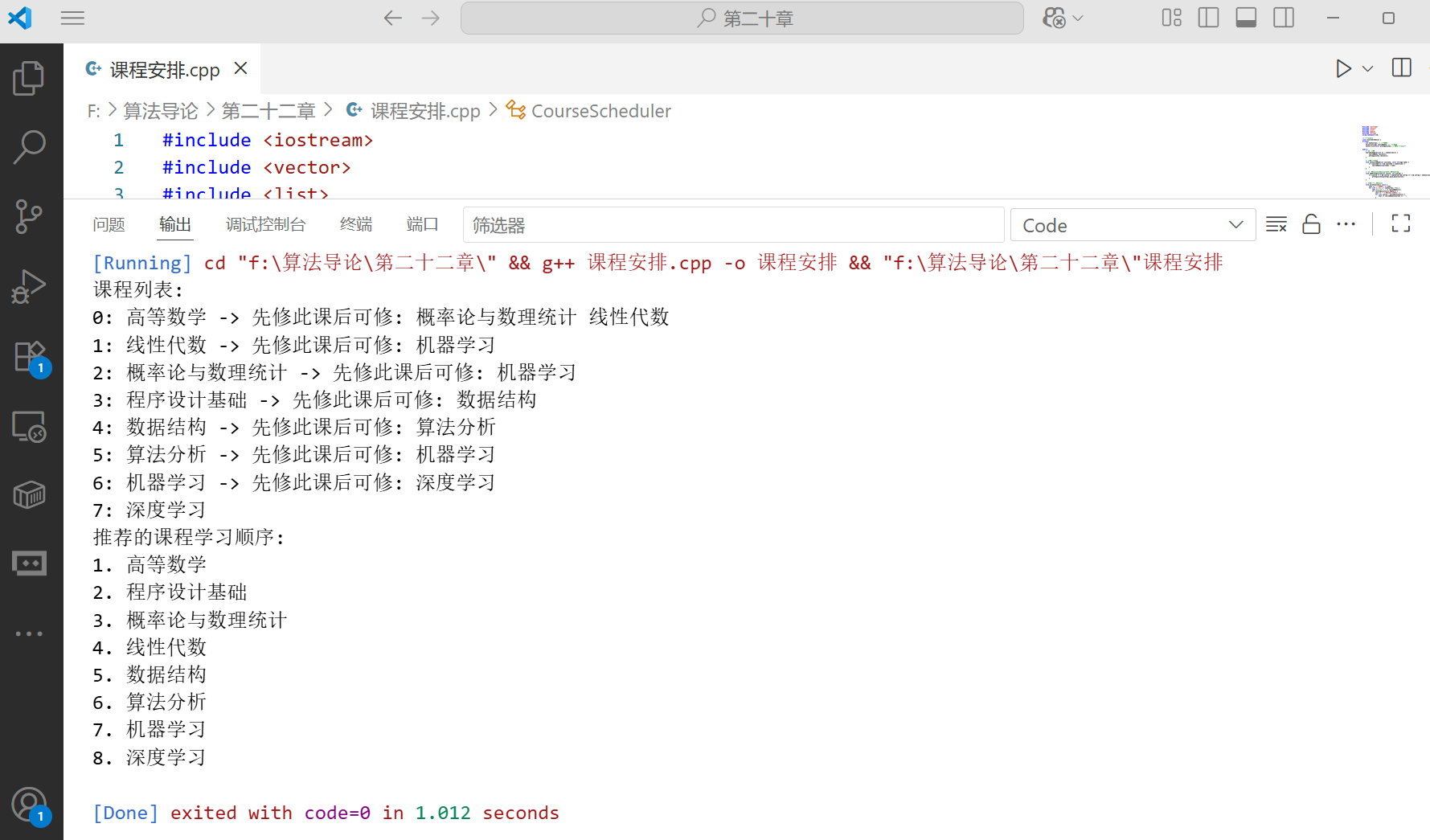Click the [Running] command output line

[658, 263]
